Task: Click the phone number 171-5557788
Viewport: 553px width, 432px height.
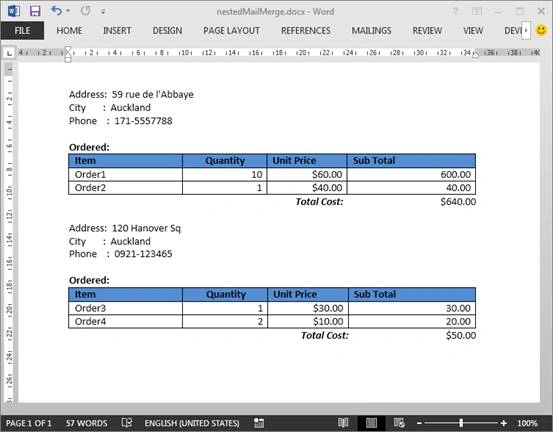Action: click(143, 121)
